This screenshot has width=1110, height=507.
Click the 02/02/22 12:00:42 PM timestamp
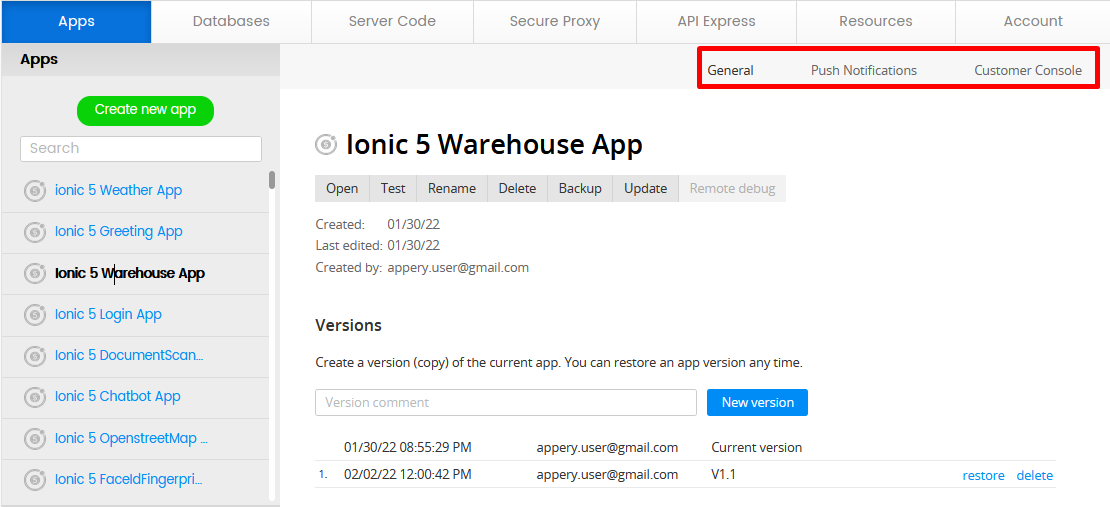coord(408,474)
